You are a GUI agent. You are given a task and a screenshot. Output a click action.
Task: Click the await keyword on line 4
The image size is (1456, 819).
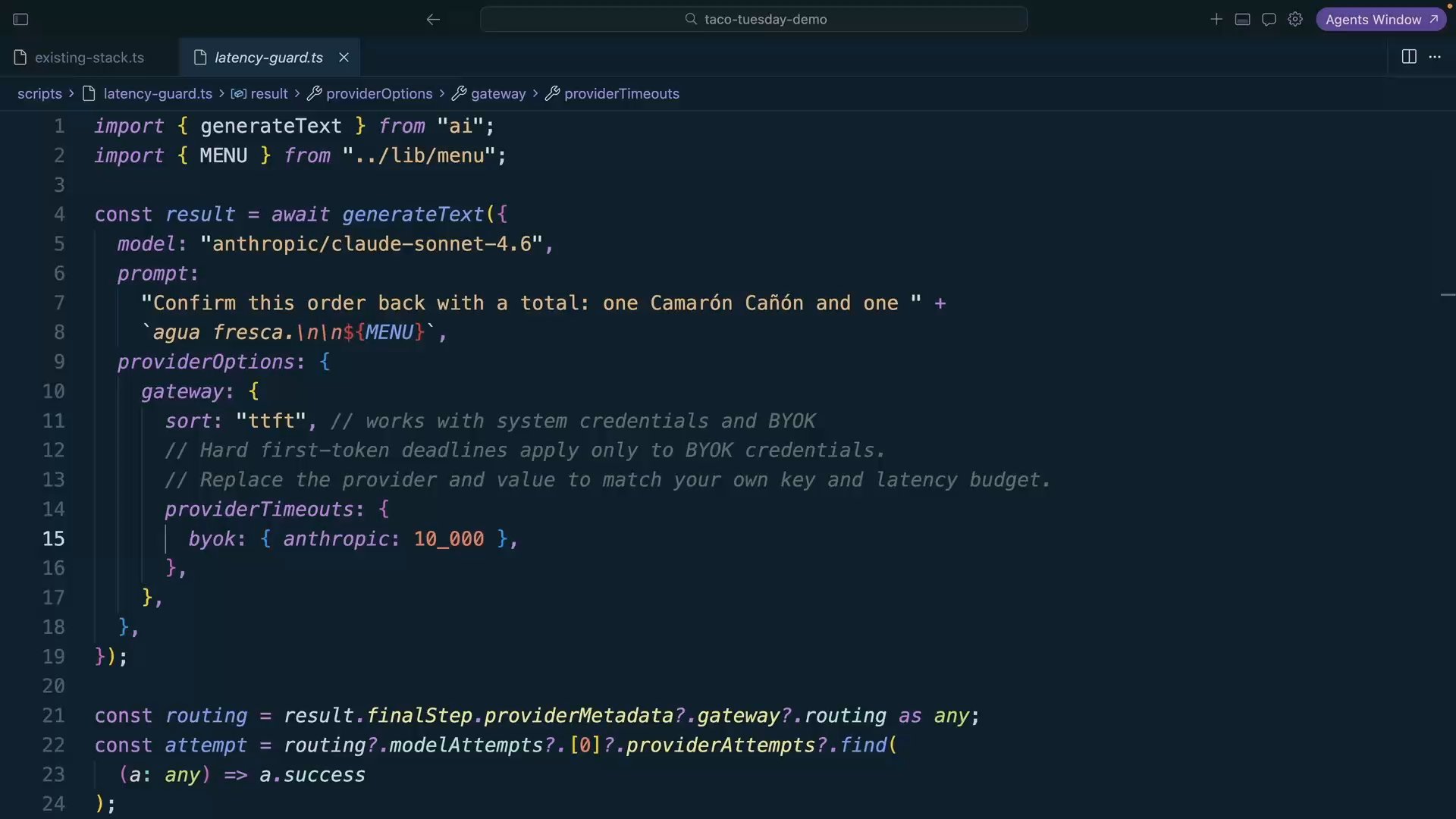pos(300,215)
